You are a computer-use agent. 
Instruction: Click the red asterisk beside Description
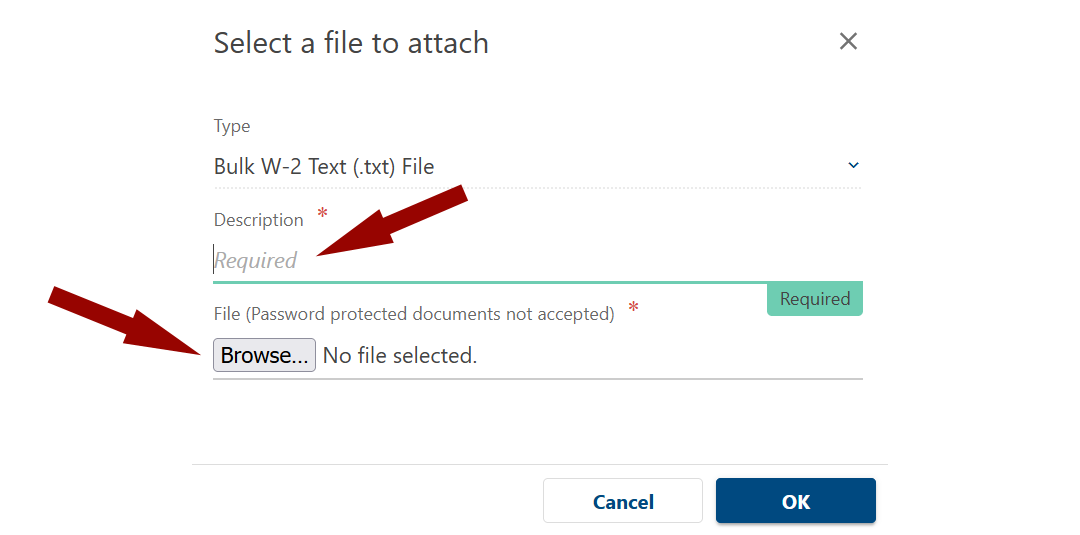(x=322, y=213)
